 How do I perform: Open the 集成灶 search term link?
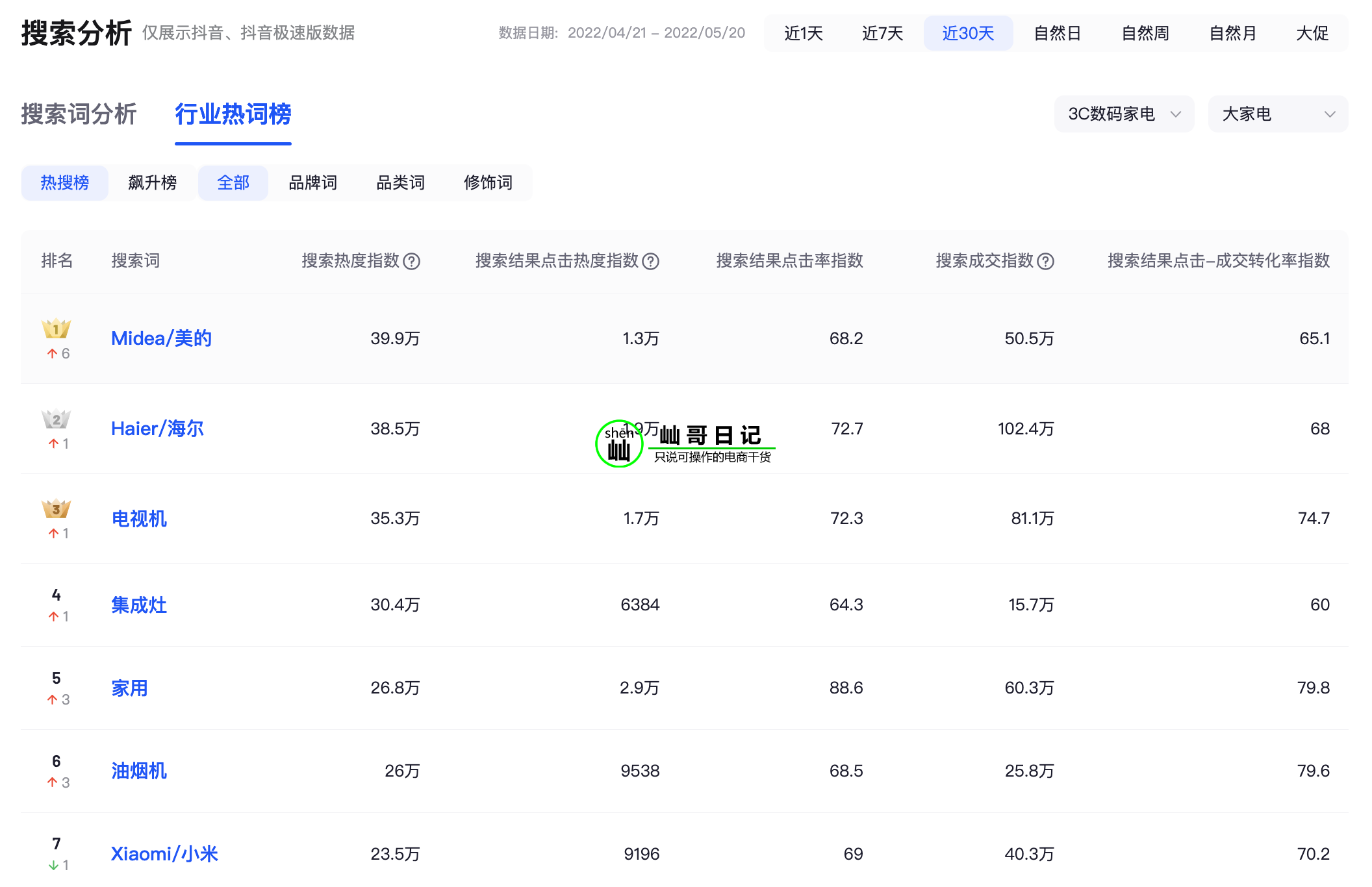(x=138, y=605)
